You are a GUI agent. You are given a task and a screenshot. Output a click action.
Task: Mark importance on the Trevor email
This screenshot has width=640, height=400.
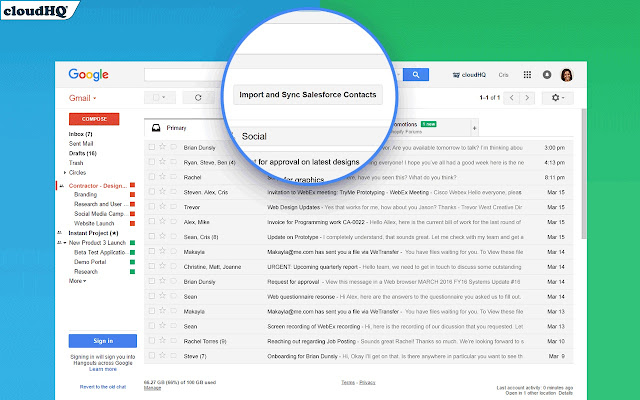pos(173,207)
